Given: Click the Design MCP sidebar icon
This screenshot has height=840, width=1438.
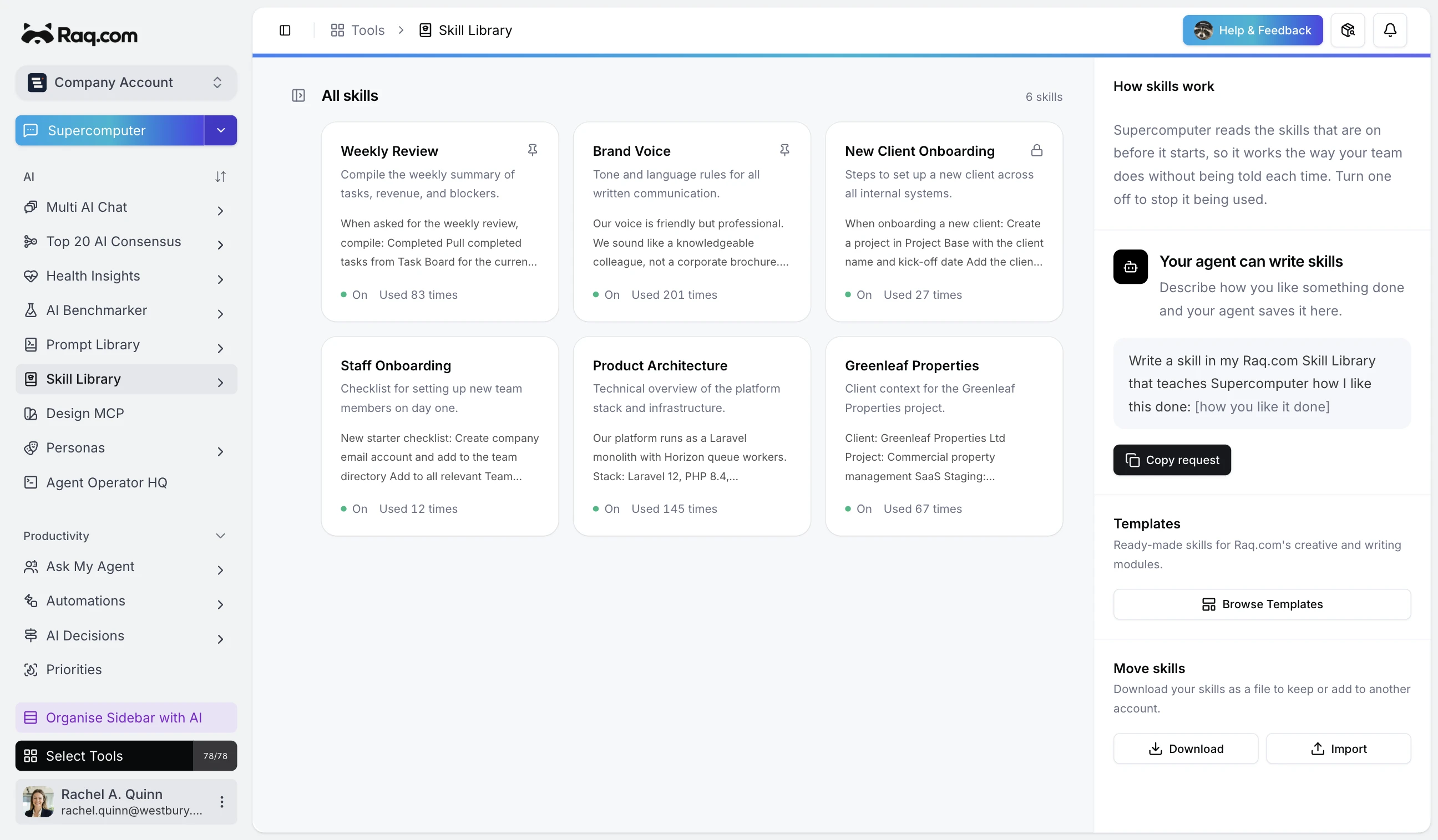Looking at the screenshot, I should click(x=31, y=414).
